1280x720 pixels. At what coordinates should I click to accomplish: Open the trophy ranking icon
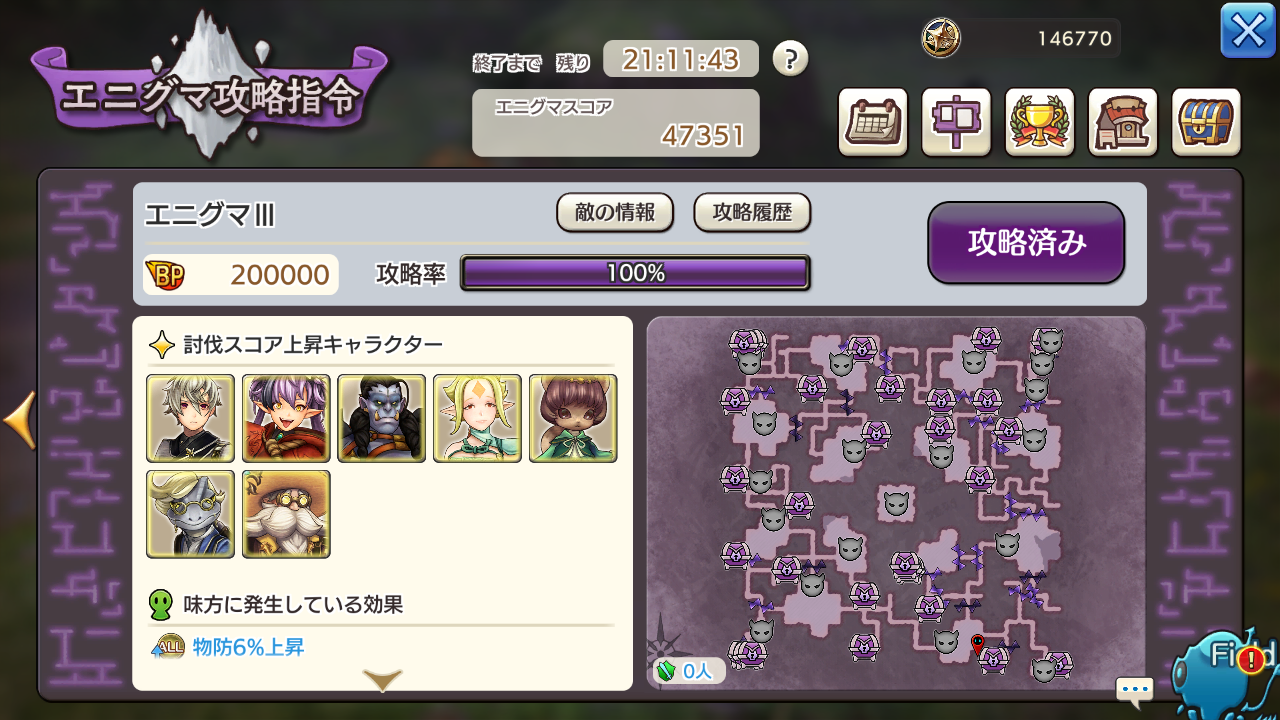pyautogui.click(x=1039, y=122)
